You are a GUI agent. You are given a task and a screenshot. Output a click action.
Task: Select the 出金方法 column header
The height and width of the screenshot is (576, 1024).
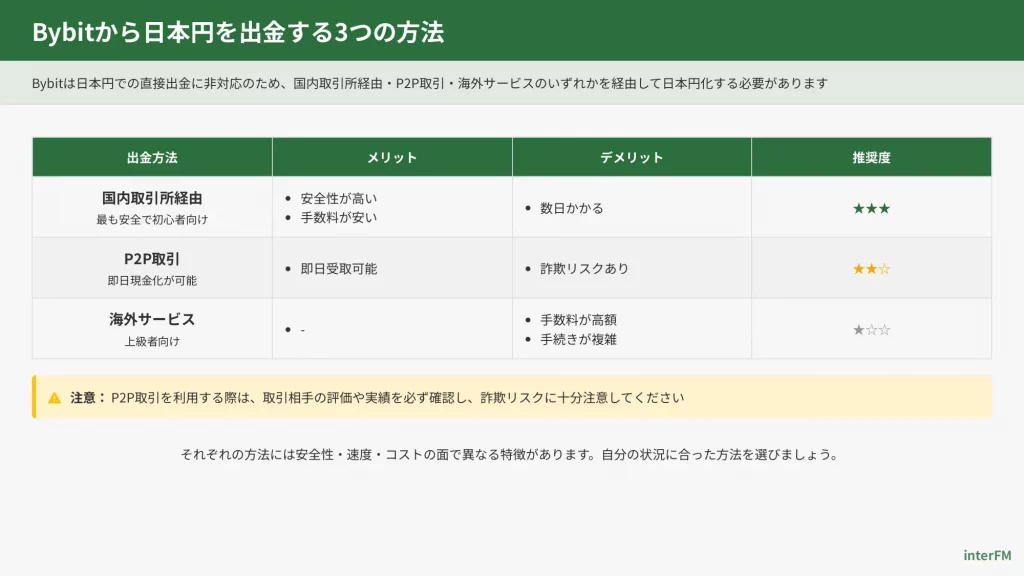pos(152,157)
